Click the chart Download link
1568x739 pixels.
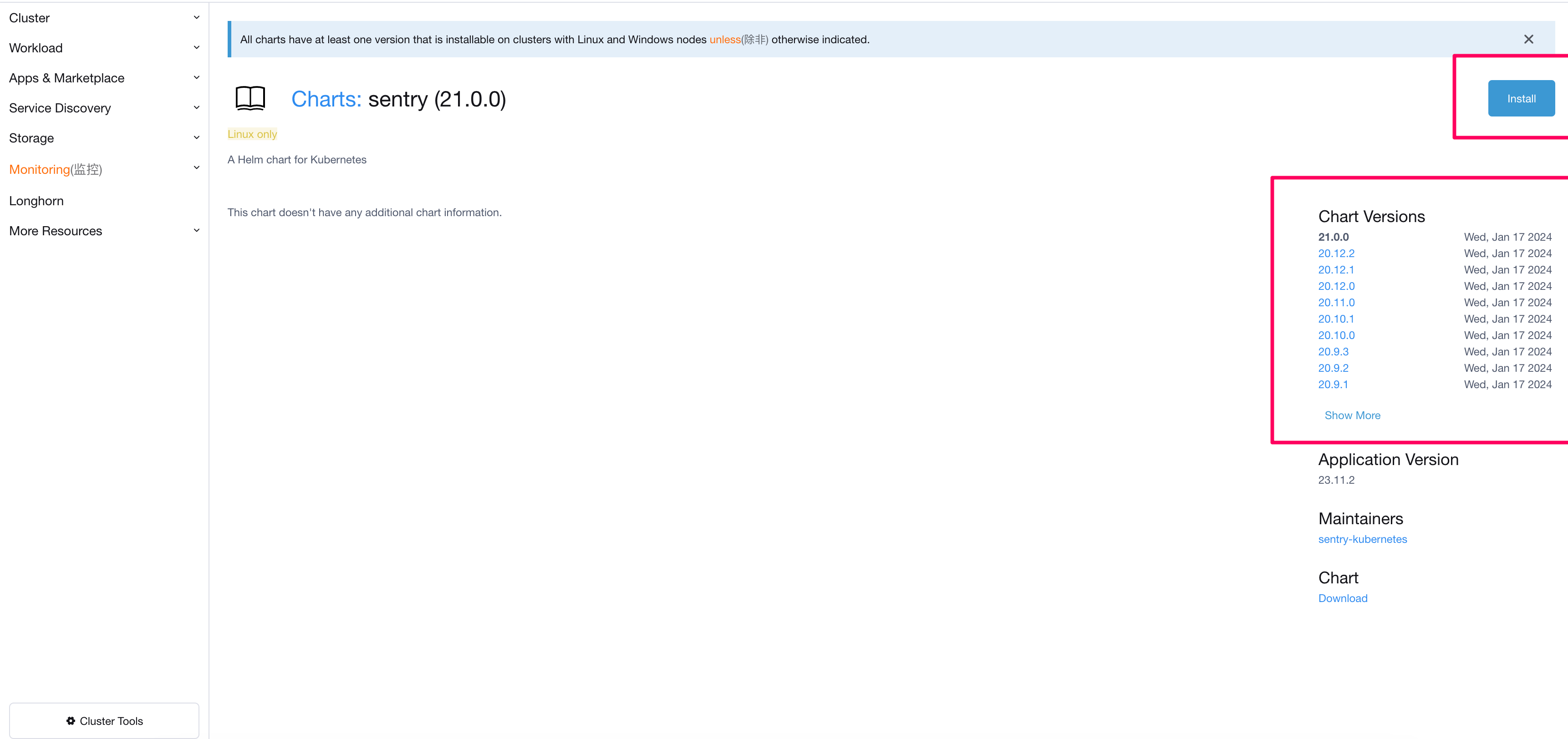click(x=1343, y=598)
